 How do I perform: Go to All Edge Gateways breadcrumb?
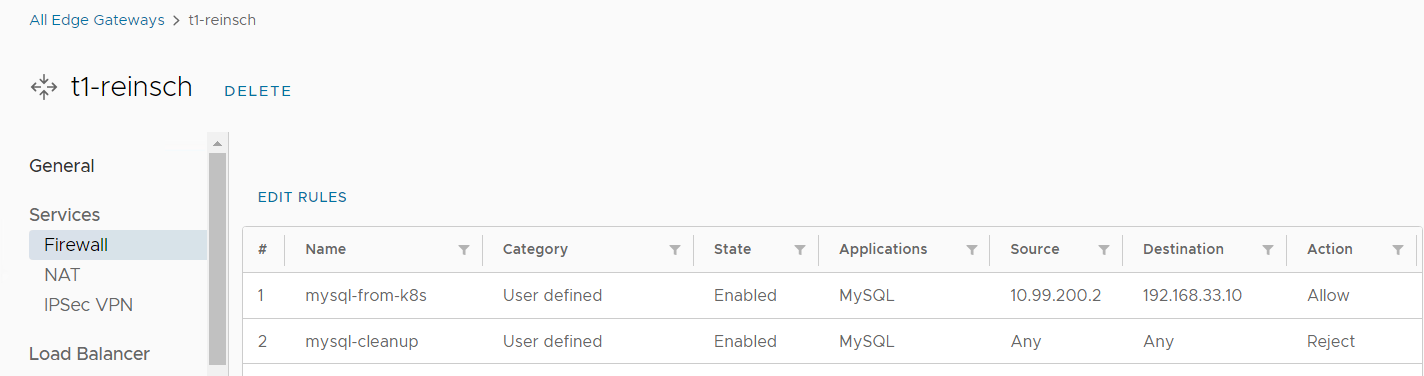[97, 20]
